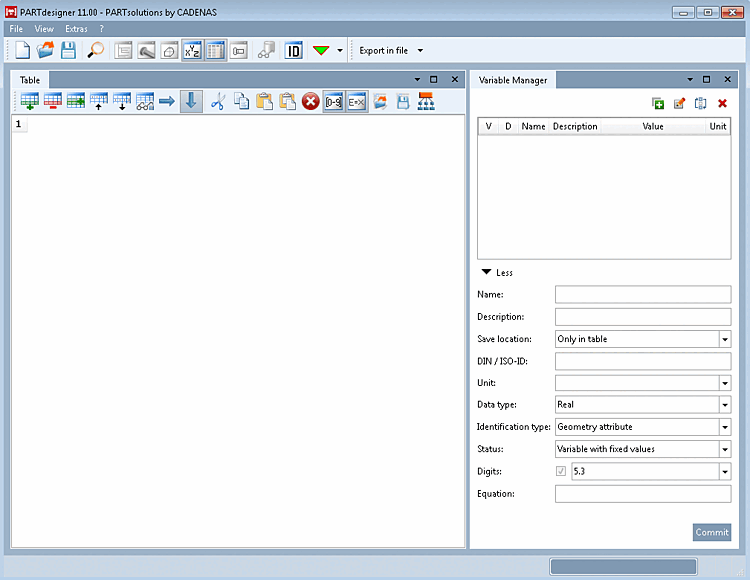Click the faded save icon in Table toolbar

(403, 101)
